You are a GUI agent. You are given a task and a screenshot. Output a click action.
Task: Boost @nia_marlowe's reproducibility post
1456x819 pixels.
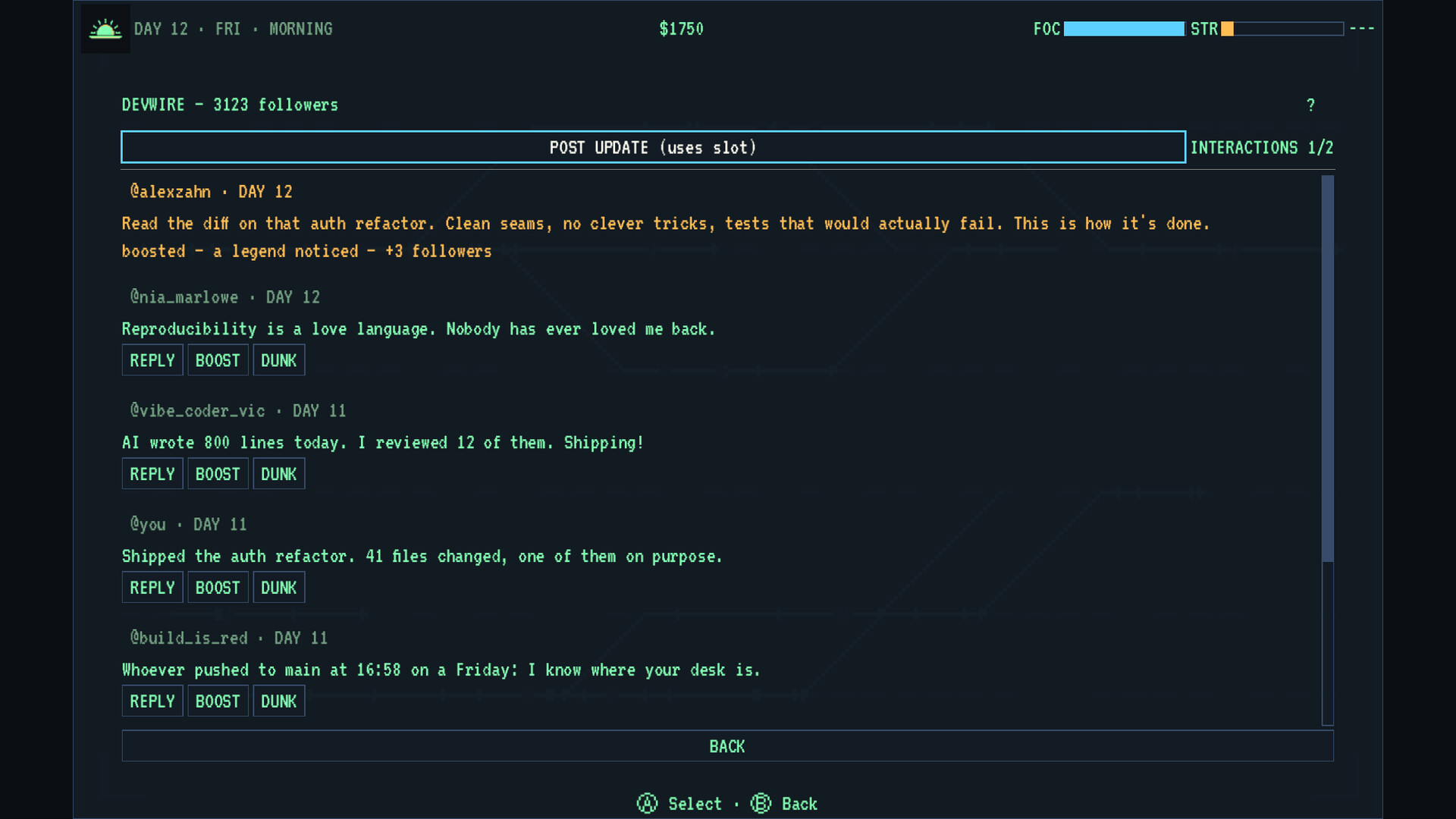(x=218, y=360)
